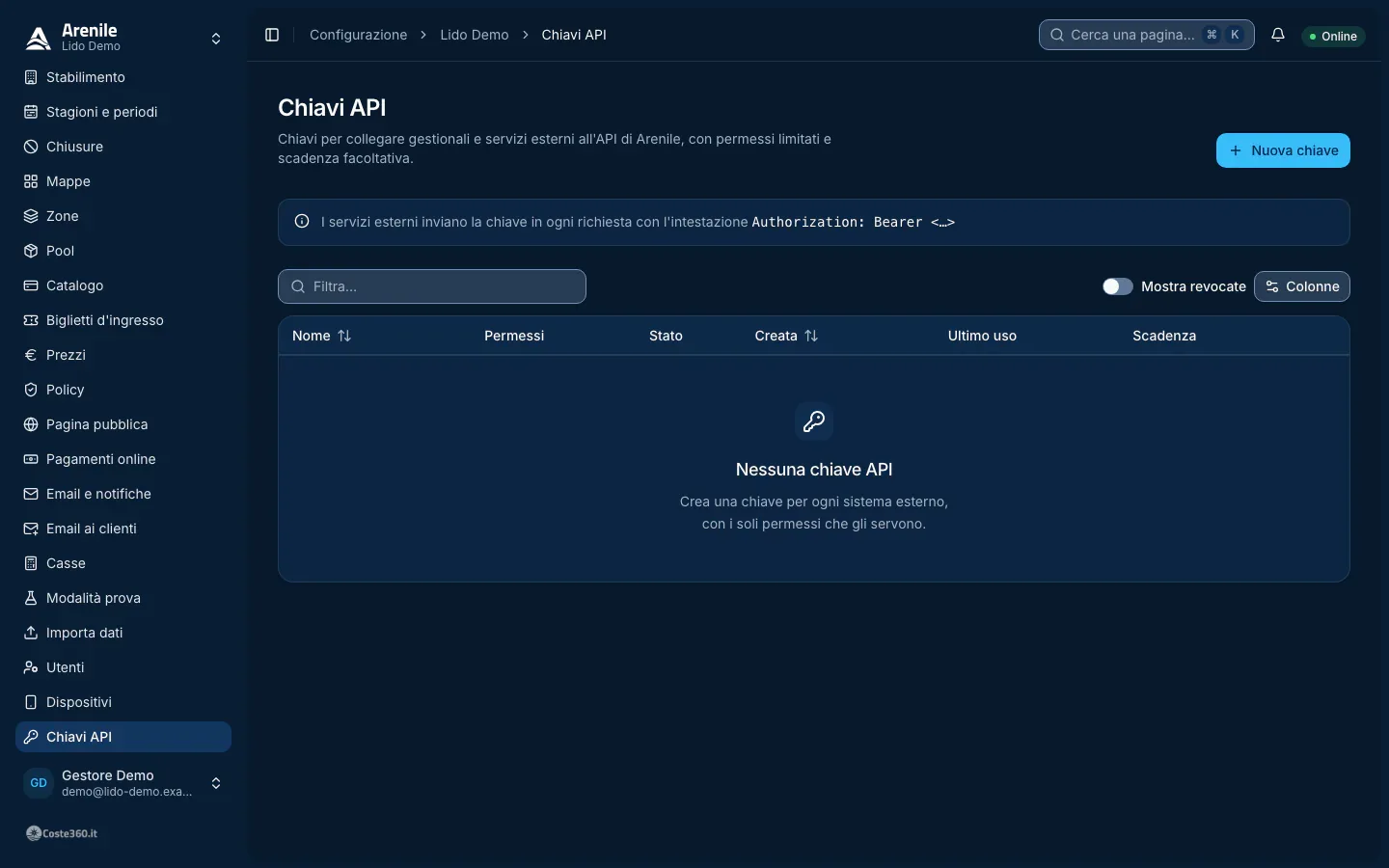Viewport: 1389px width, 868px height.
Task: Click the Pagina pubblica globe icon
Action: tap(31, 424)
